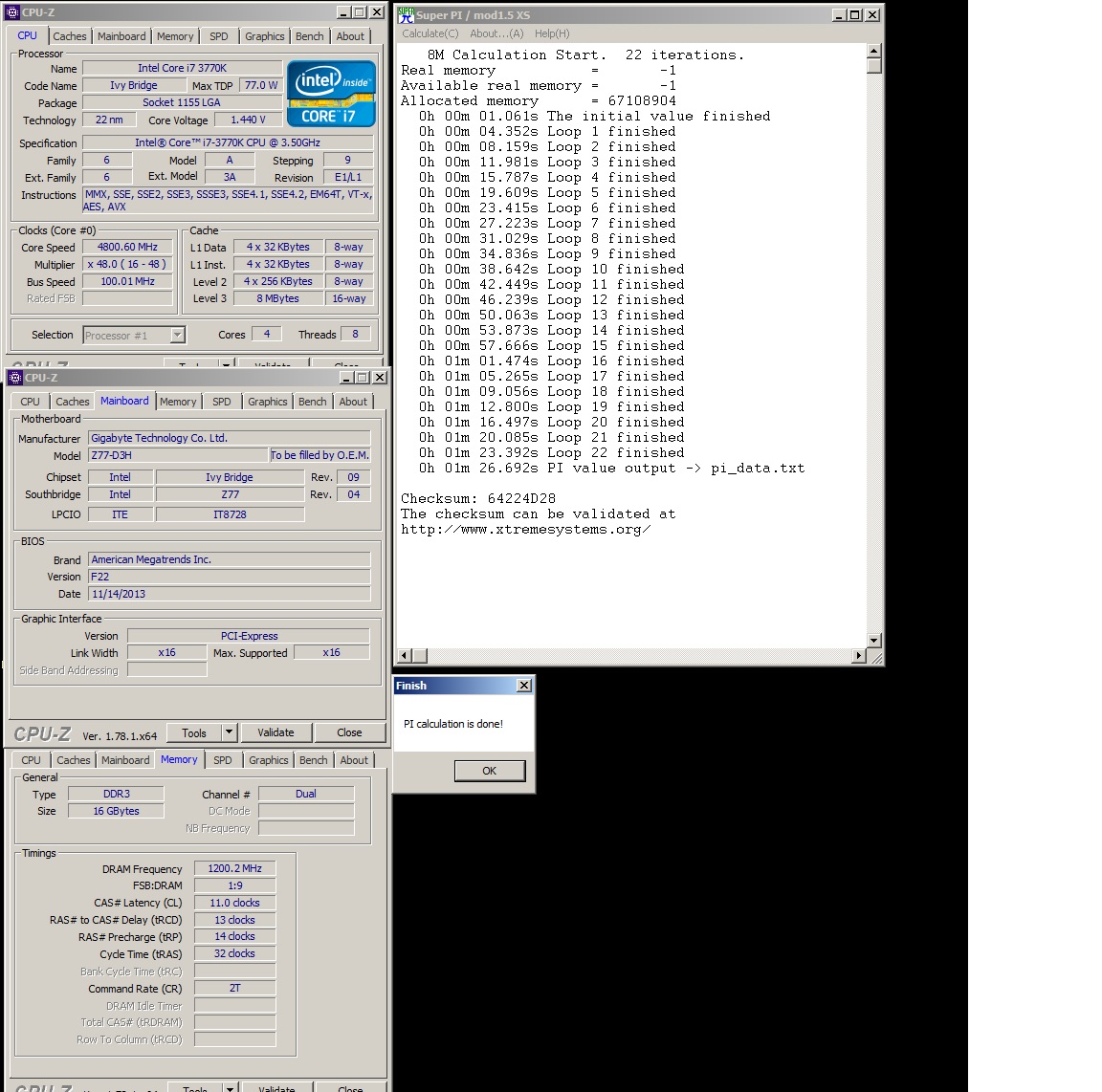Viewport: 1102px width, 1092px height.
Task: Click the DRAM Frequency value 1200.2 MHz
Action: (234, 868)
